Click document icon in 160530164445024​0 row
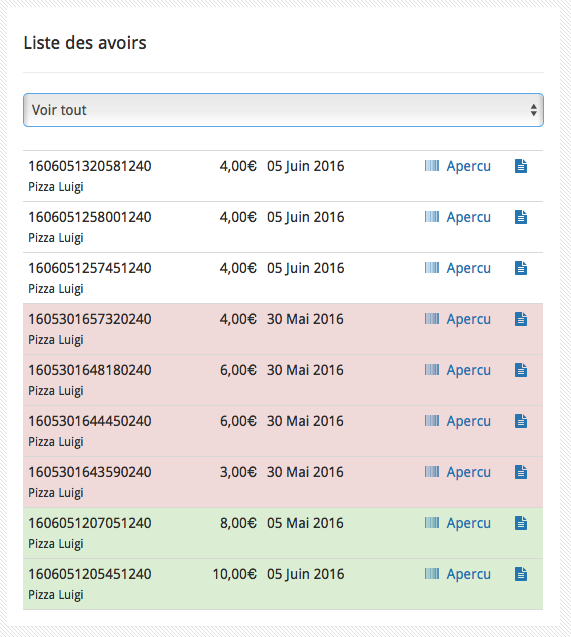 (x=521, y=421)
